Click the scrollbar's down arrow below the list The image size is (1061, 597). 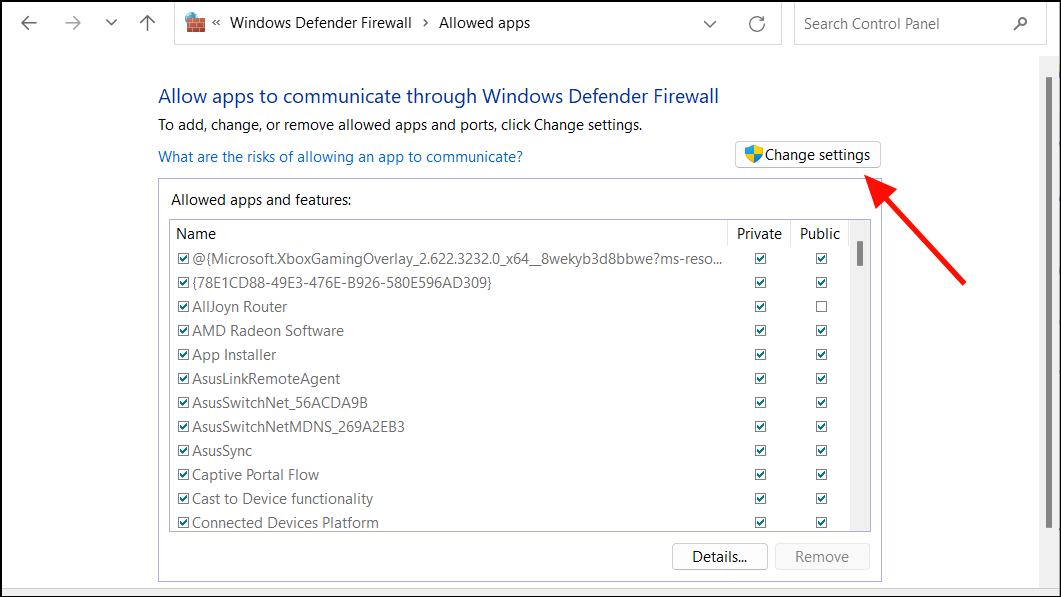858,522
